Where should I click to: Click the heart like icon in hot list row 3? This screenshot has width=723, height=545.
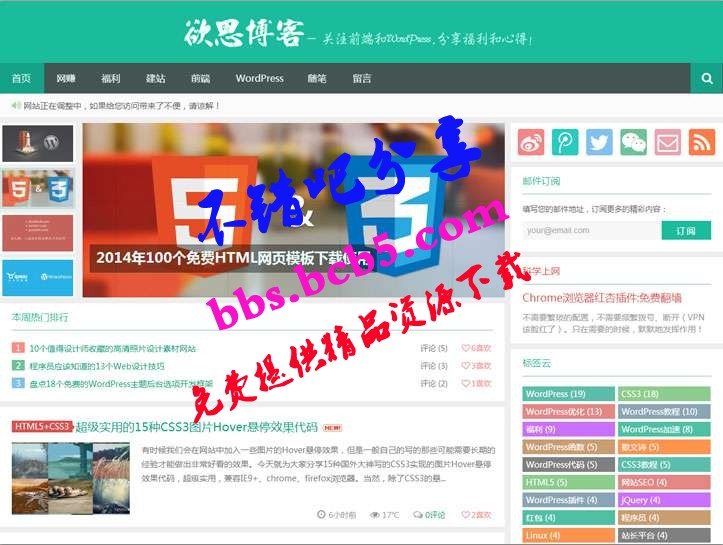465,383
